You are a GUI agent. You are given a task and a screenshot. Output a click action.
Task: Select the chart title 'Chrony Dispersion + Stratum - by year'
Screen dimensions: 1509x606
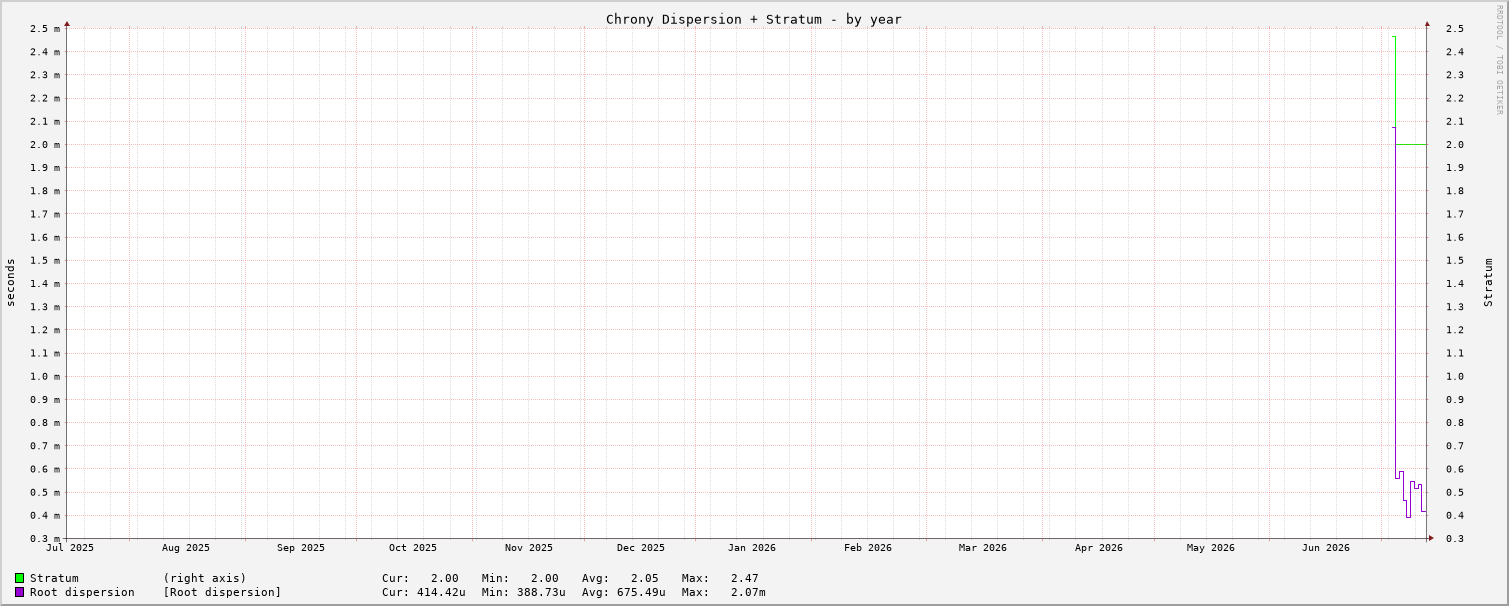754,19
